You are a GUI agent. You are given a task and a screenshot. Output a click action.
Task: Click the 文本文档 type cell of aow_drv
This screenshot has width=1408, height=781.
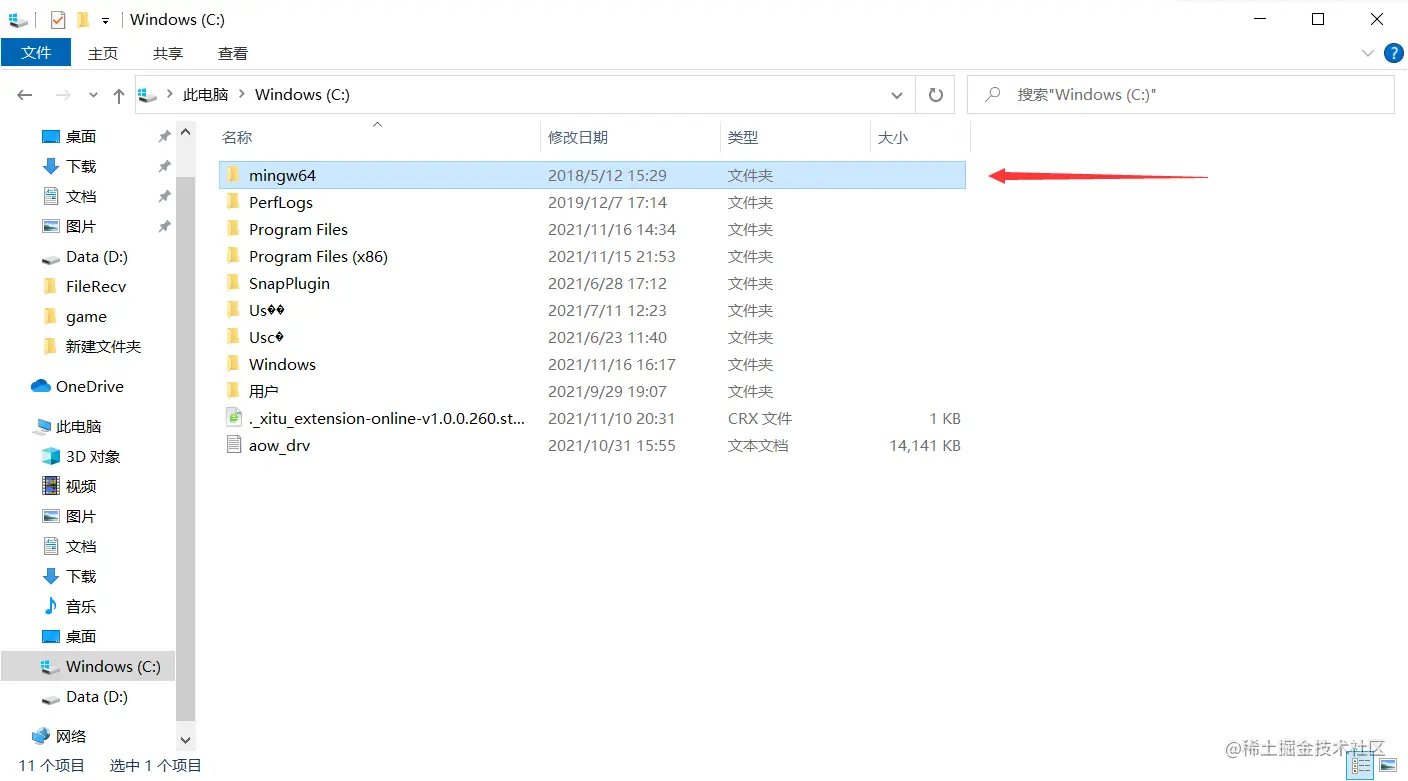click(758, 445)
